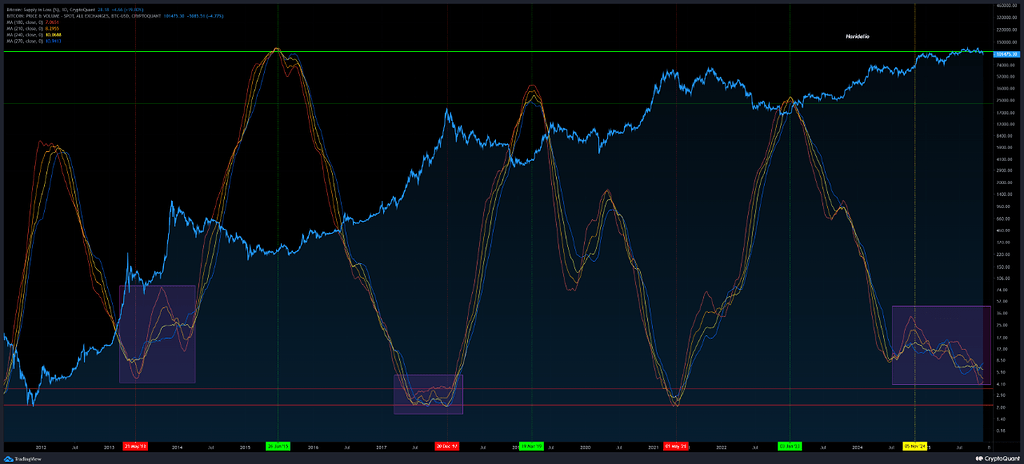Select the purple highlight box near 2017
Image resolution: width=1024 pixels, height=464 pixels.
tap(428, 393)
